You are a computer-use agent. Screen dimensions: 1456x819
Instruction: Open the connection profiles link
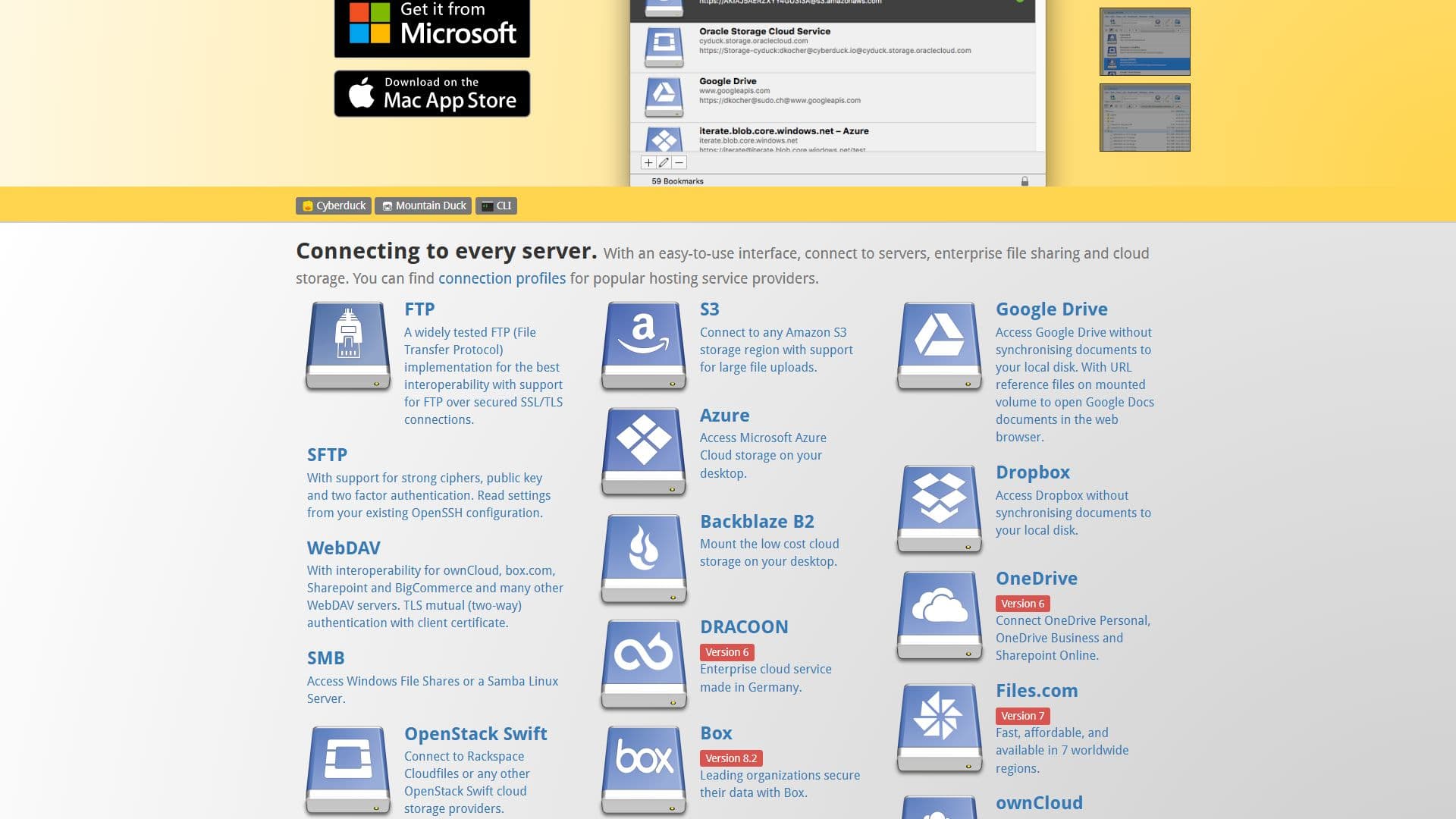[x=502, y=278]
